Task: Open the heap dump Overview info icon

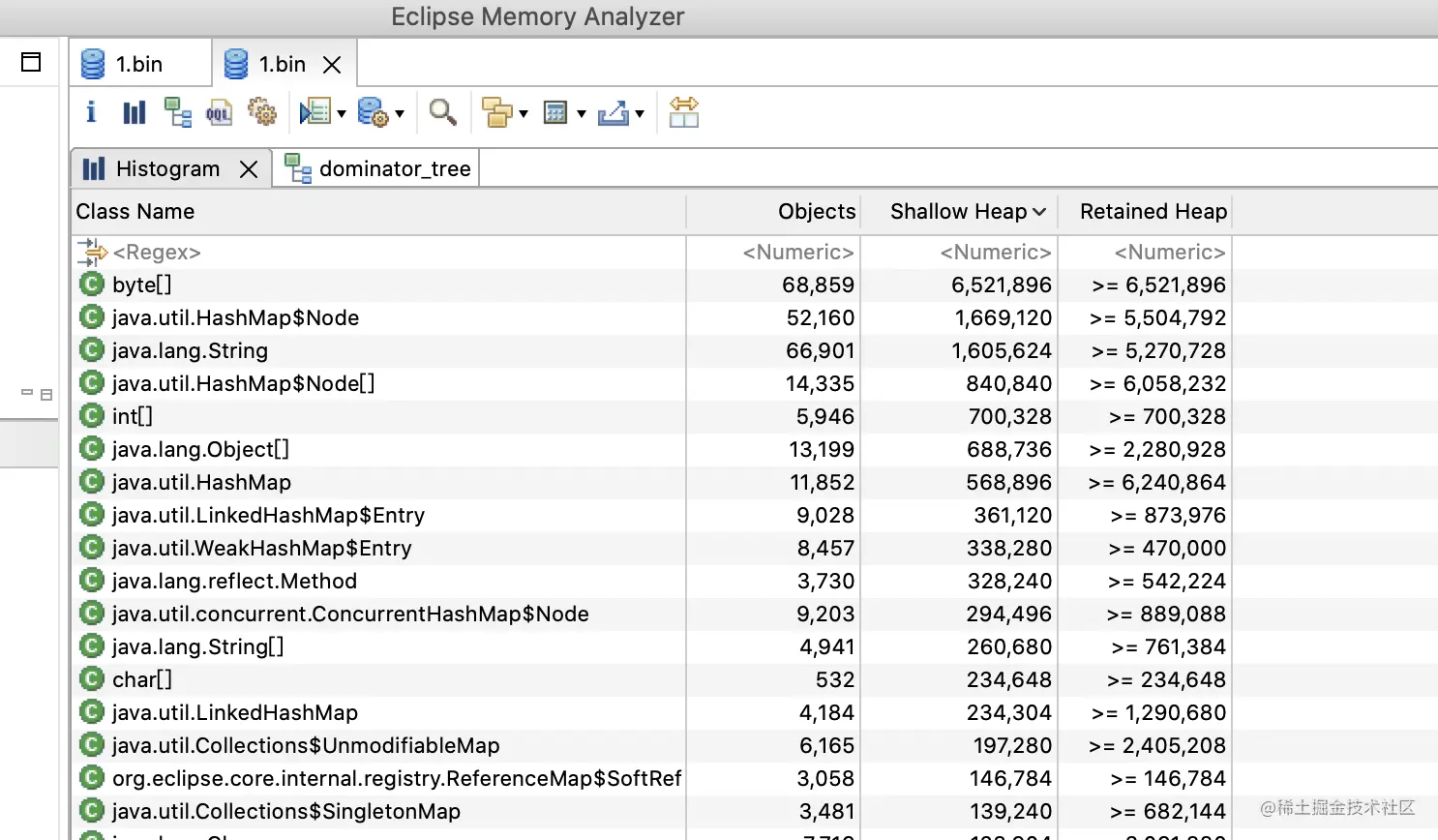Action: click(91, 112)
